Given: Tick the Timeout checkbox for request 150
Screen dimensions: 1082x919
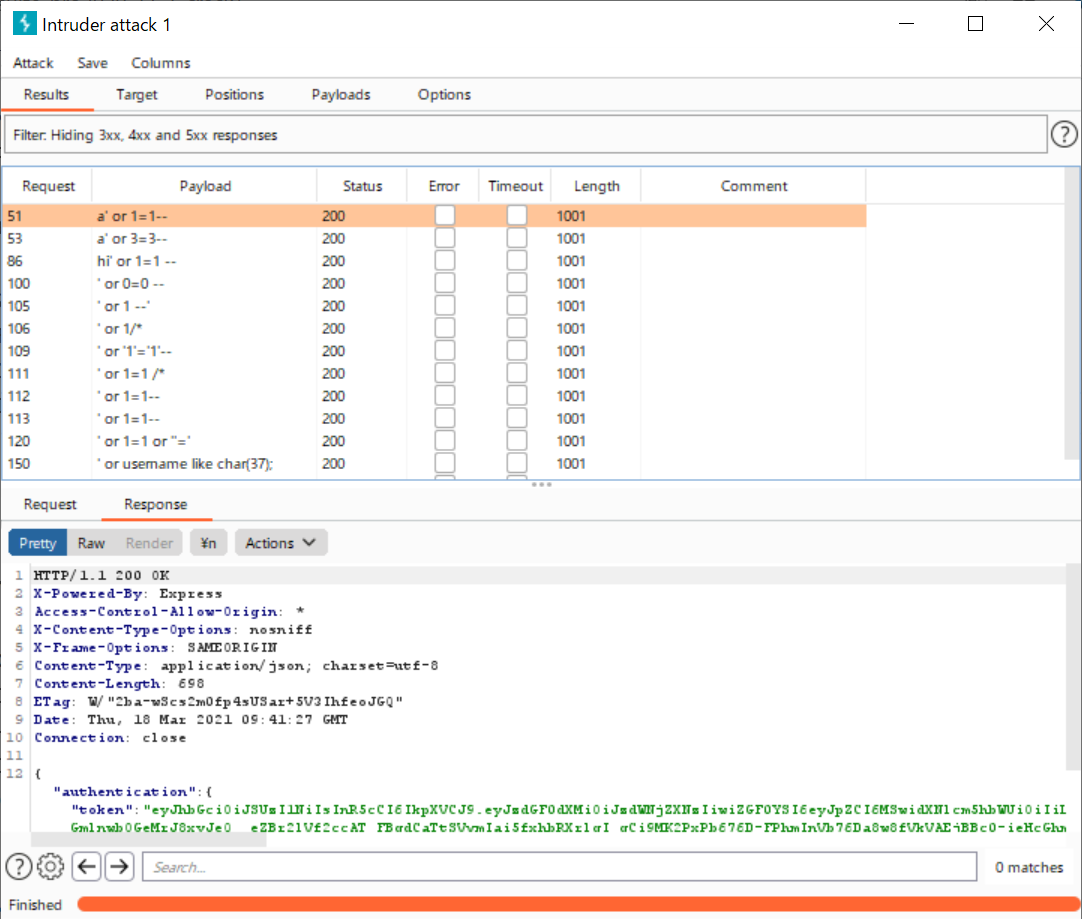Looking at the screenshot, I should click(516, 464).
